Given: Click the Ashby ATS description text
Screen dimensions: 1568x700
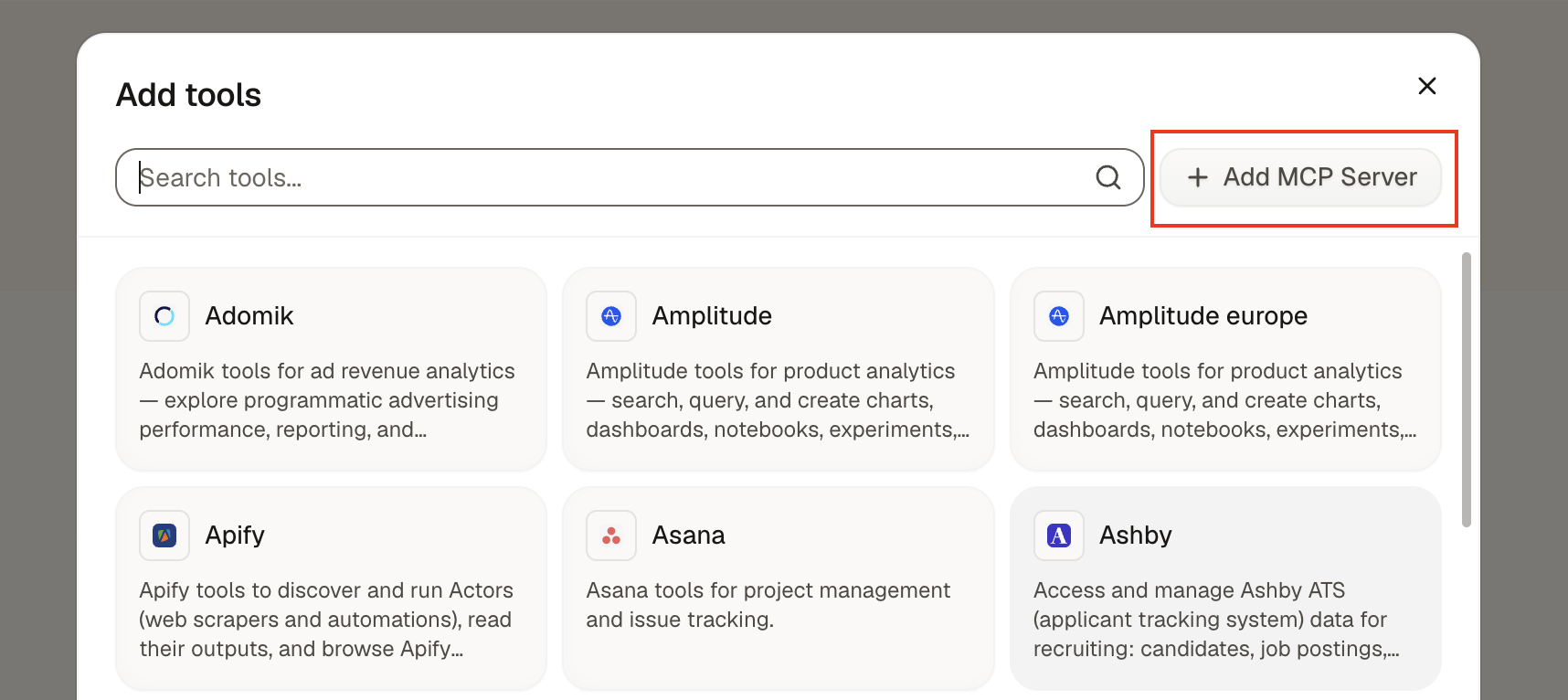Looking at the screenshot, I should click(1216, 620).
